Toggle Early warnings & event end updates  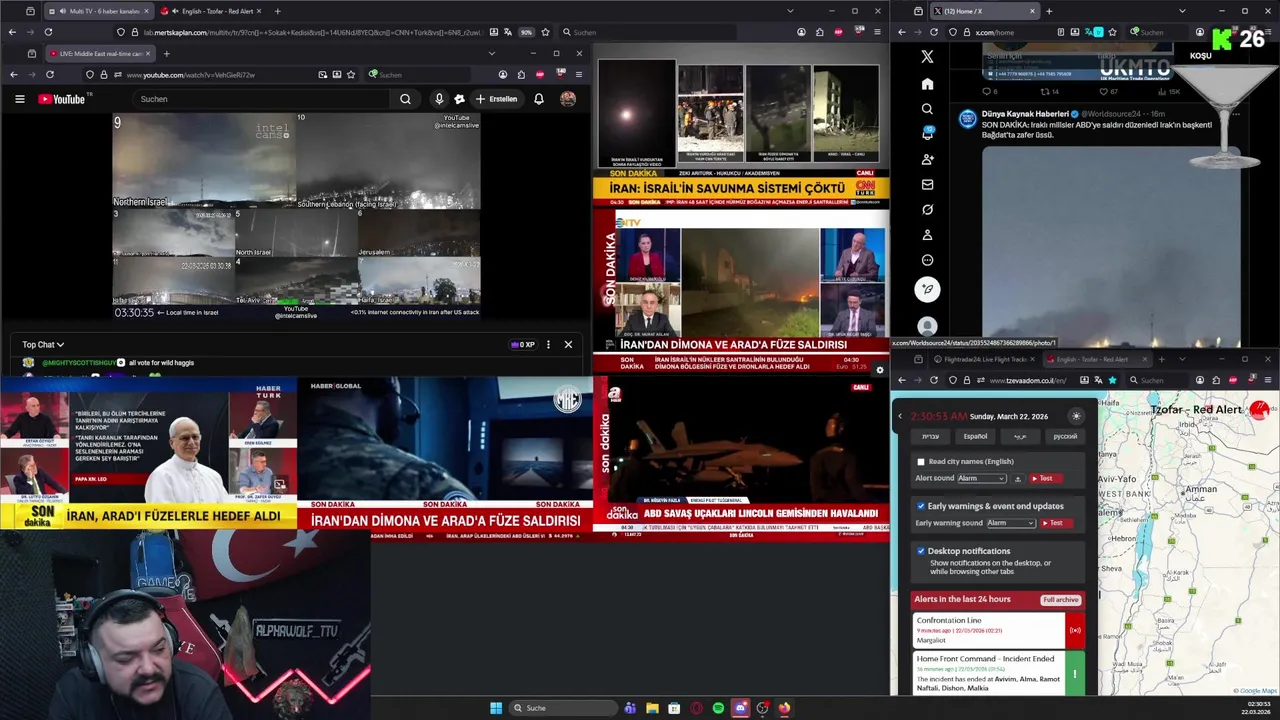coord(921,506)
